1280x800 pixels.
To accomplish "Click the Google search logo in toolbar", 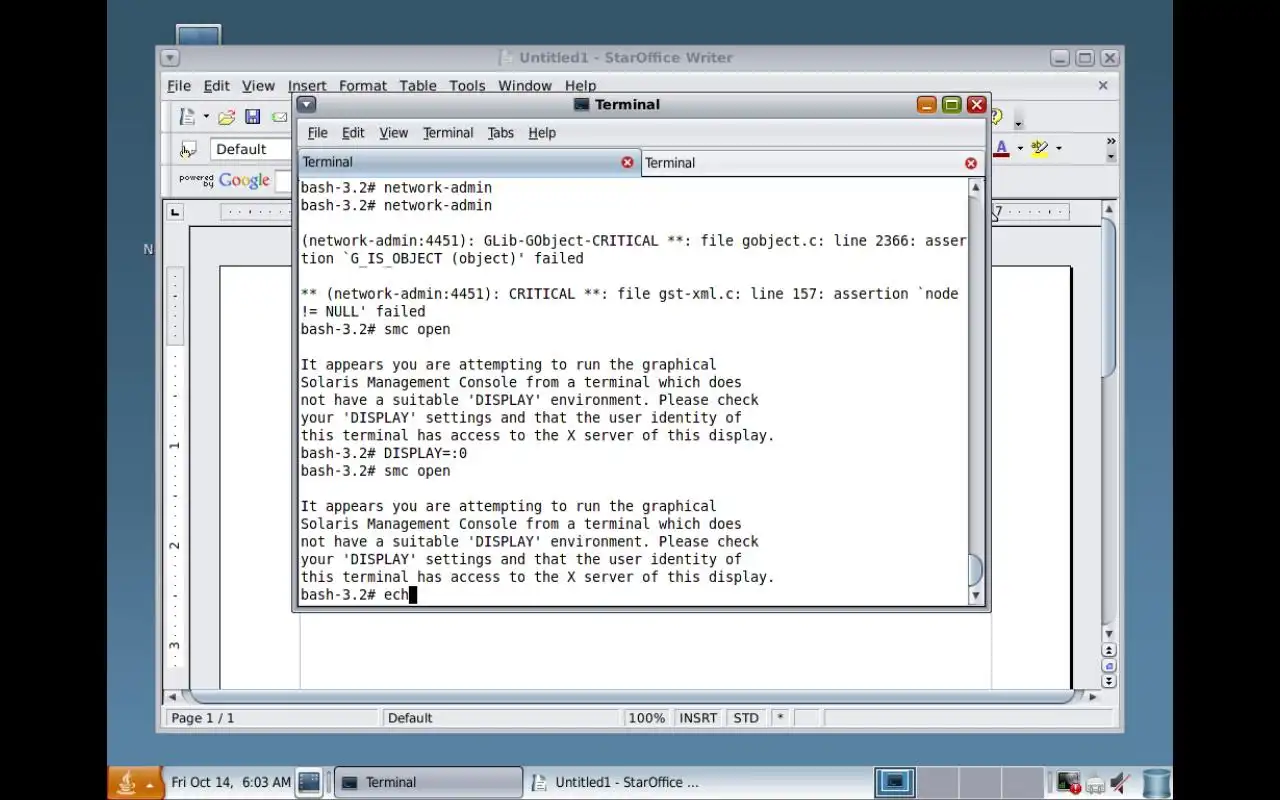I will [244, 181].
